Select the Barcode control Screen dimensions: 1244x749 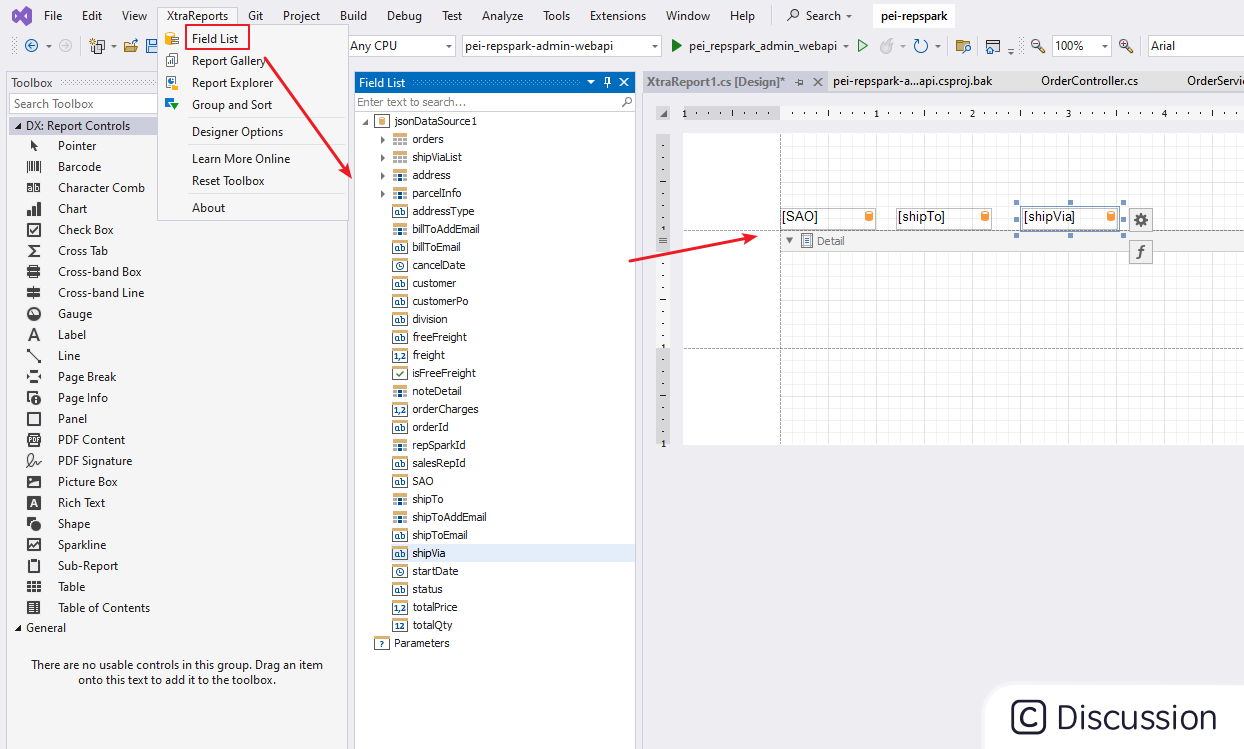coord(79,167)
